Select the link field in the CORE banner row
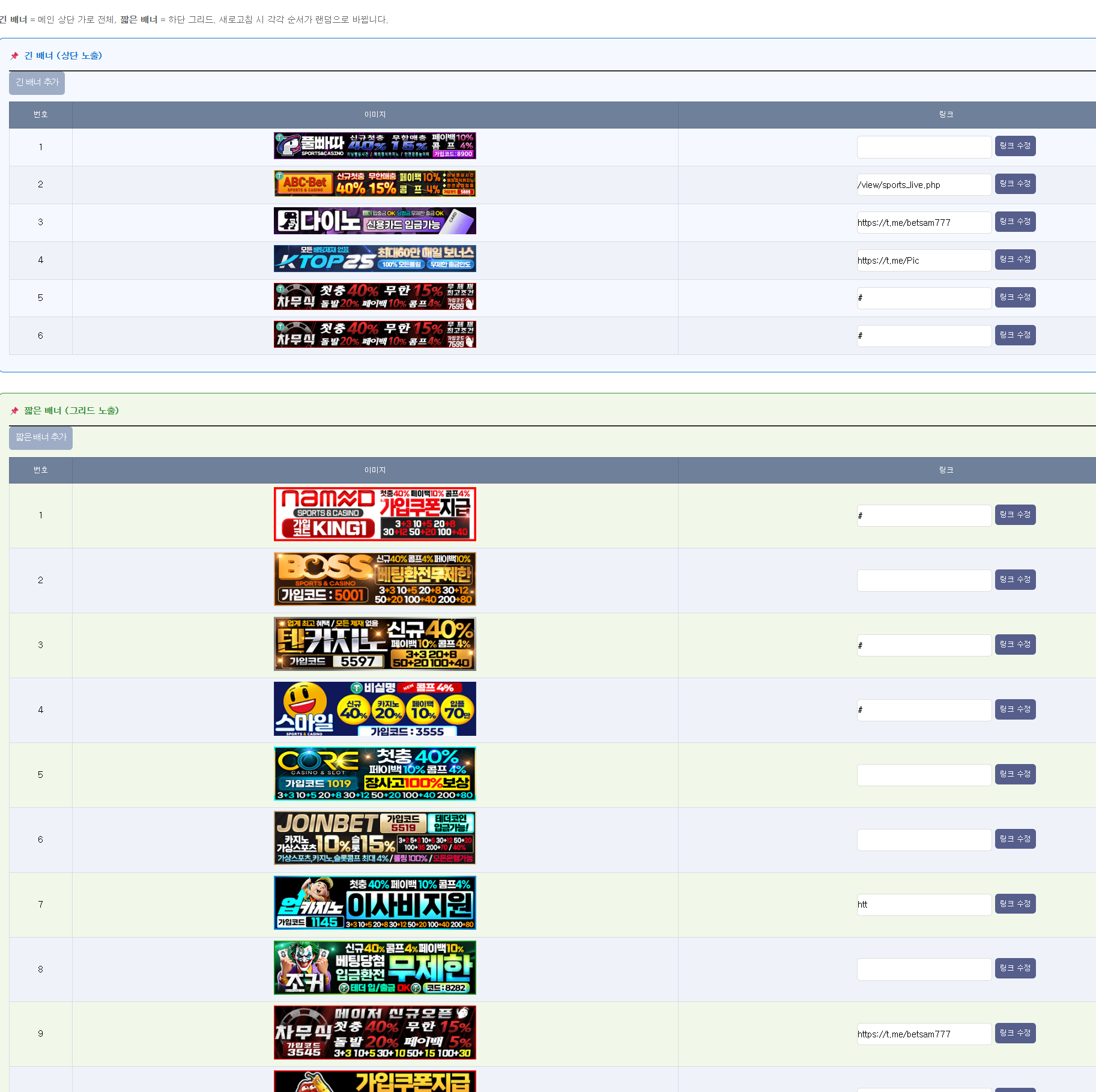The image size is (1096, 1092). 924,775
